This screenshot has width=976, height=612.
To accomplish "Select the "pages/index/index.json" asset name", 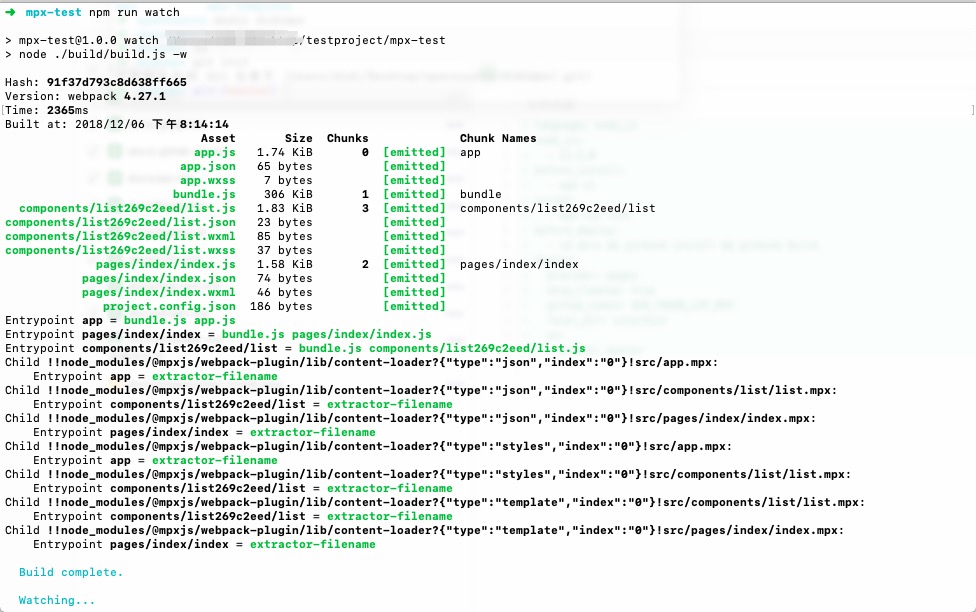I will [159, 278].
